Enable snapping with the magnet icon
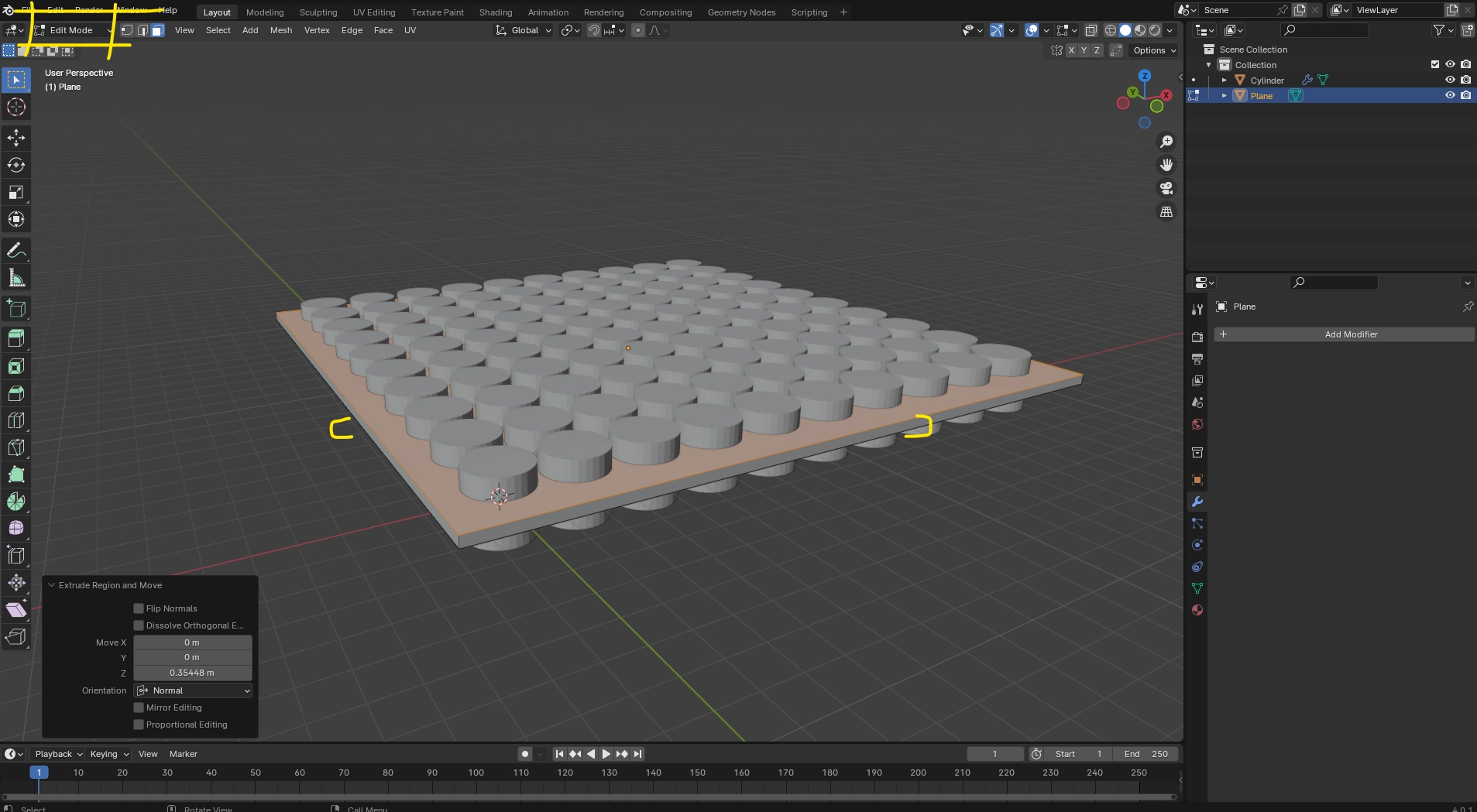This screenshot has width=1477, height=812. point(593,30)
